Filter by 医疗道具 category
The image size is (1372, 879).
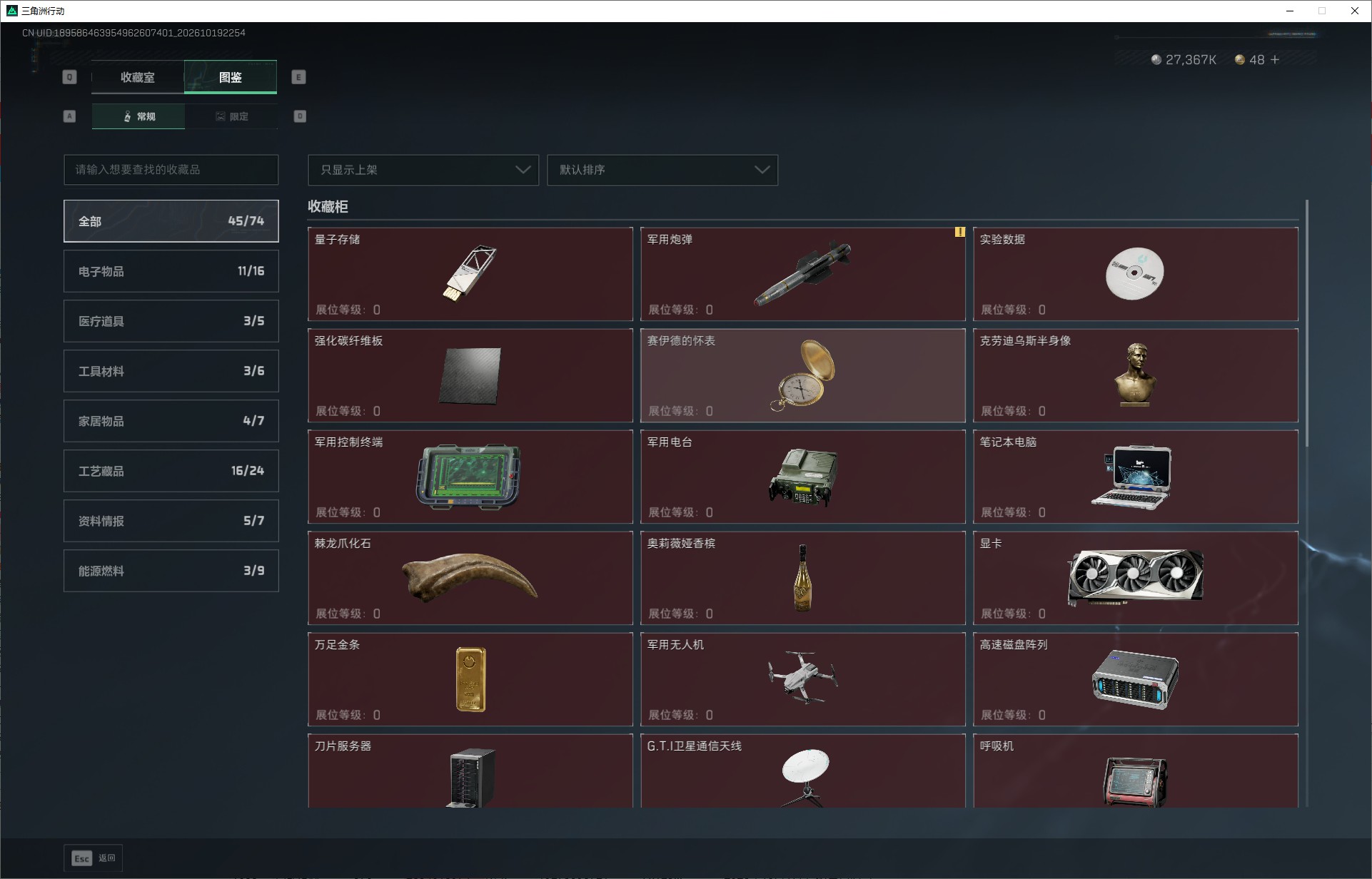(171, 321)
